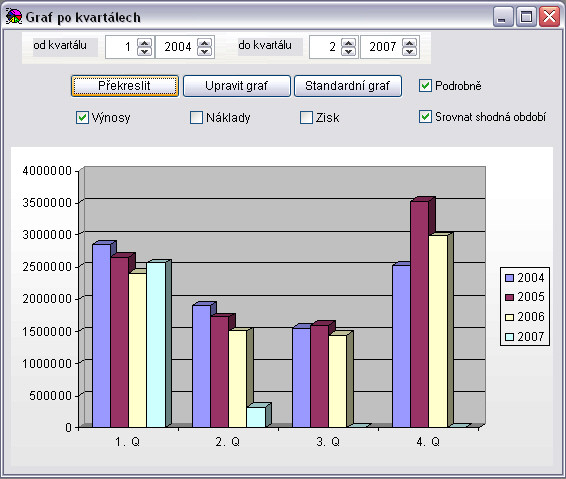Increase the ending quarter number
566x479 pixels.
click(x=348, y=43)
